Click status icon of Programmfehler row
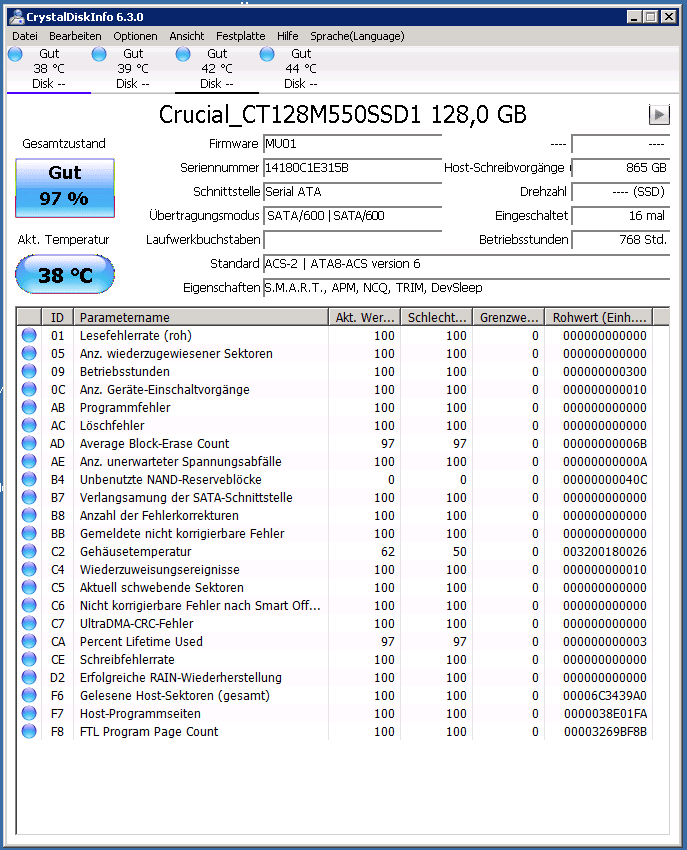 [29, 407]
